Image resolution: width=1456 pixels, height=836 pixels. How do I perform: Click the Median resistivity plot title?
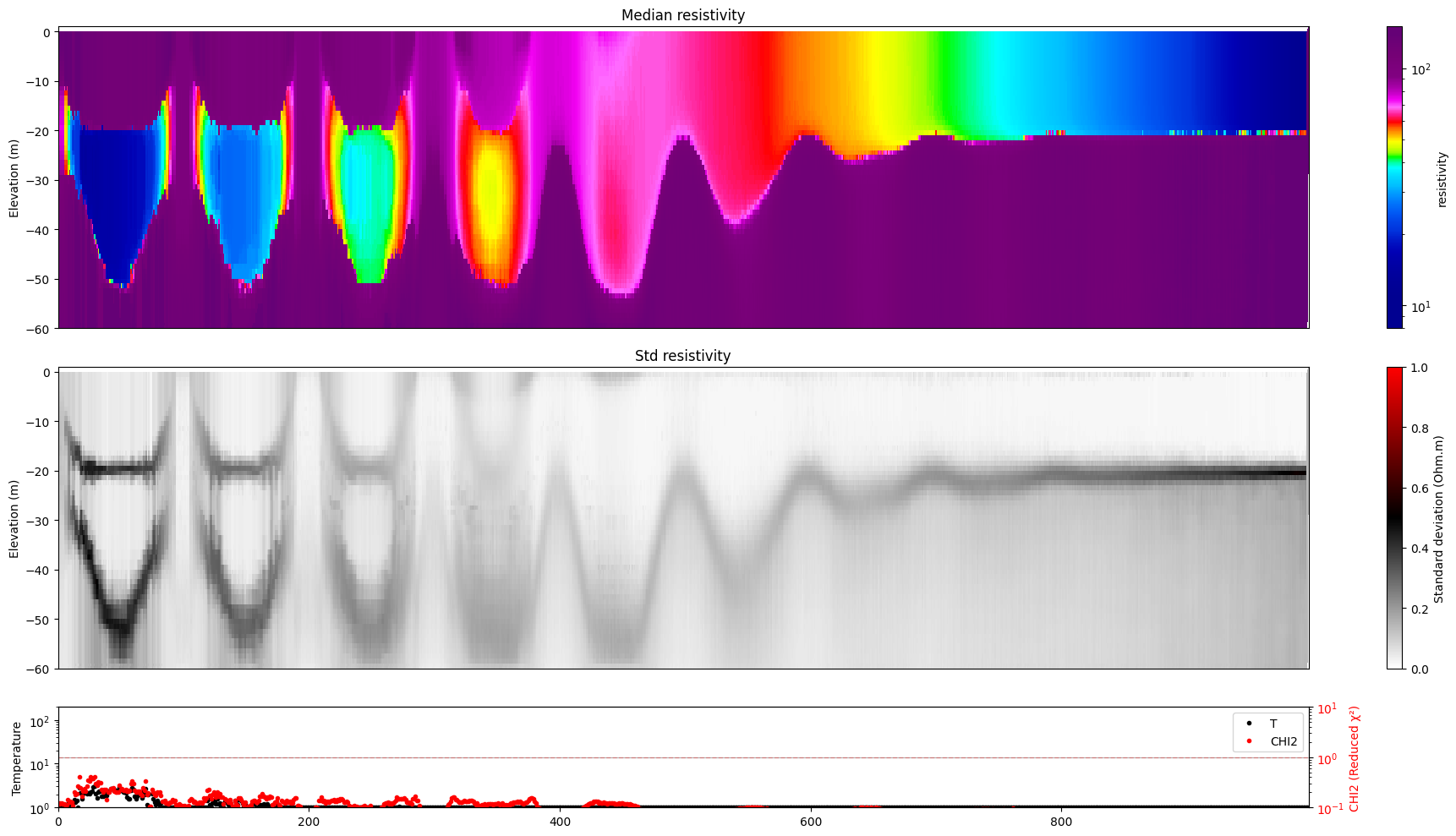(x=682, y=15)
